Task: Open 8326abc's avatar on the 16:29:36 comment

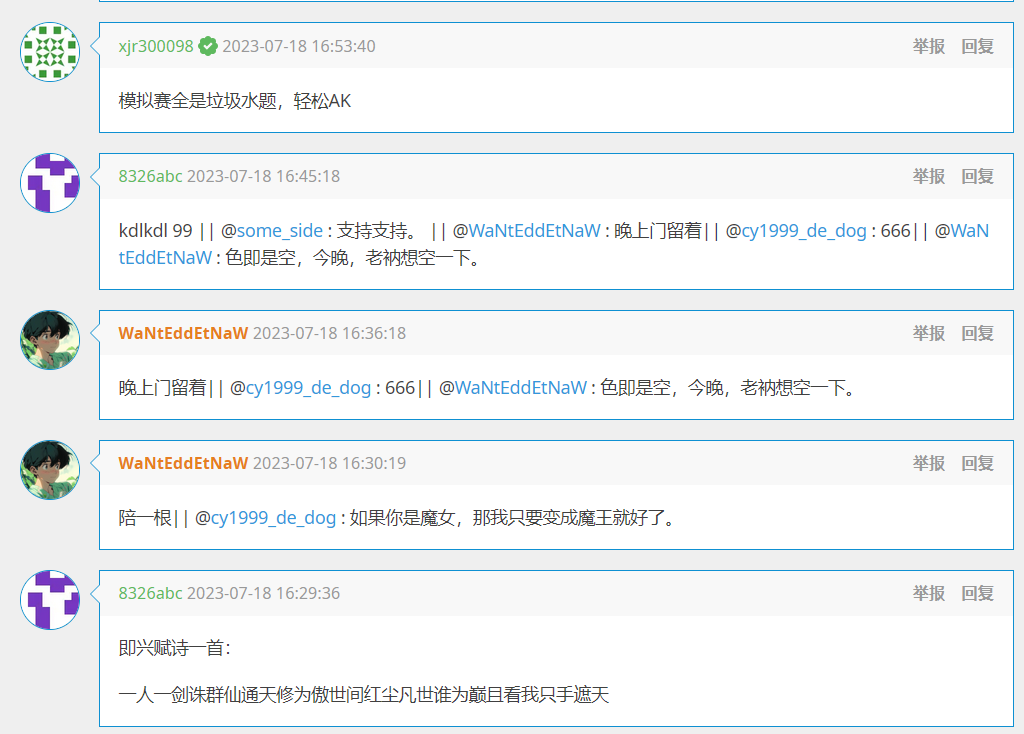Action: click(50, 599)
